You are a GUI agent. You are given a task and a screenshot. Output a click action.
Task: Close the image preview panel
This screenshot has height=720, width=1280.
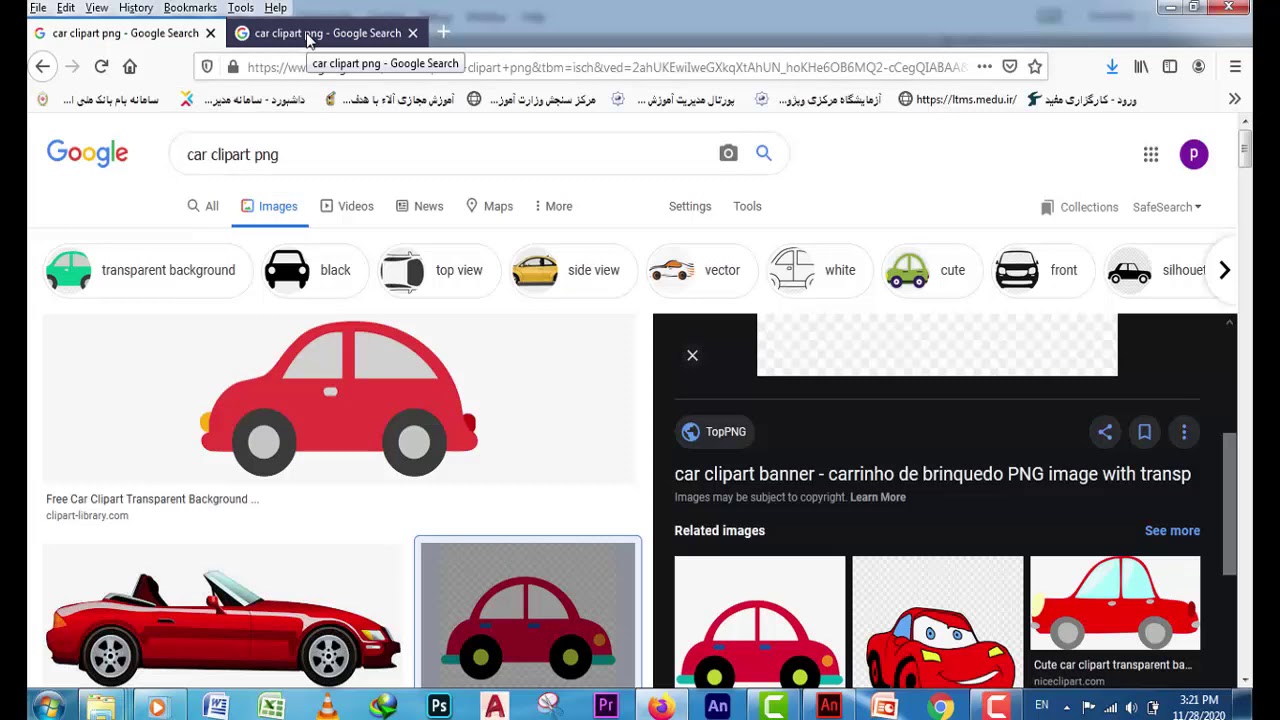pyautogui.click(x=692, y=355)
